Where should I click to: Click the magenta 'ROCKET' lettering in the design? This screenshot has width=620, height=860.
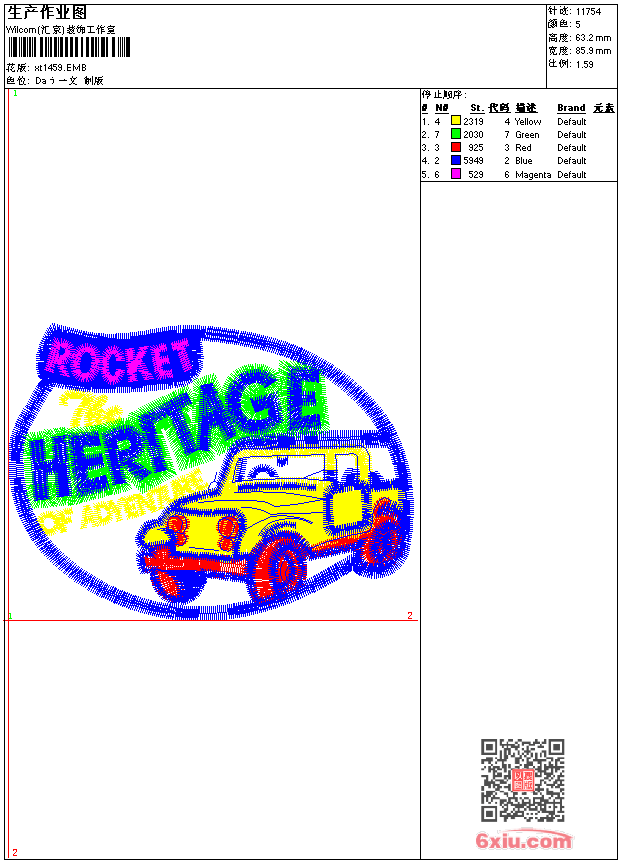pos(121,359)
